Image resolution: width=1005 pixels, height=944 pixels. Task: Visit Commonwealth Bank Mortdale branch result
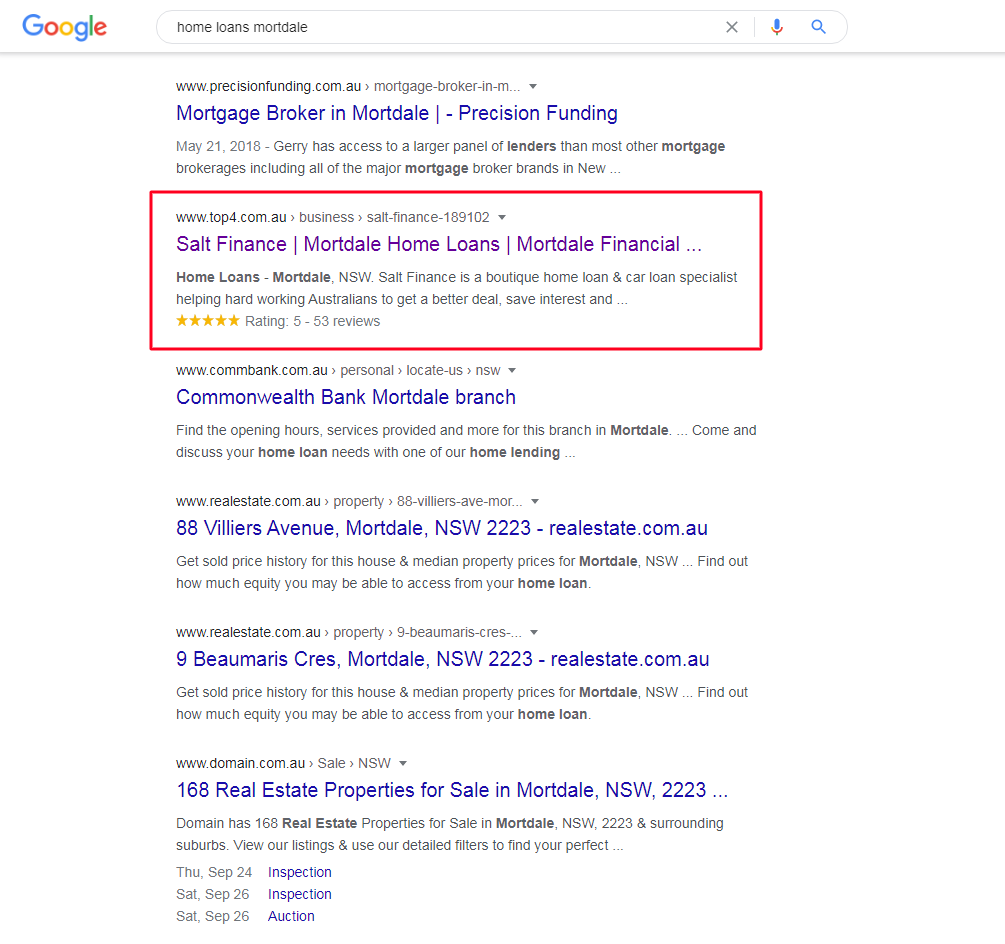coord(345,397)
